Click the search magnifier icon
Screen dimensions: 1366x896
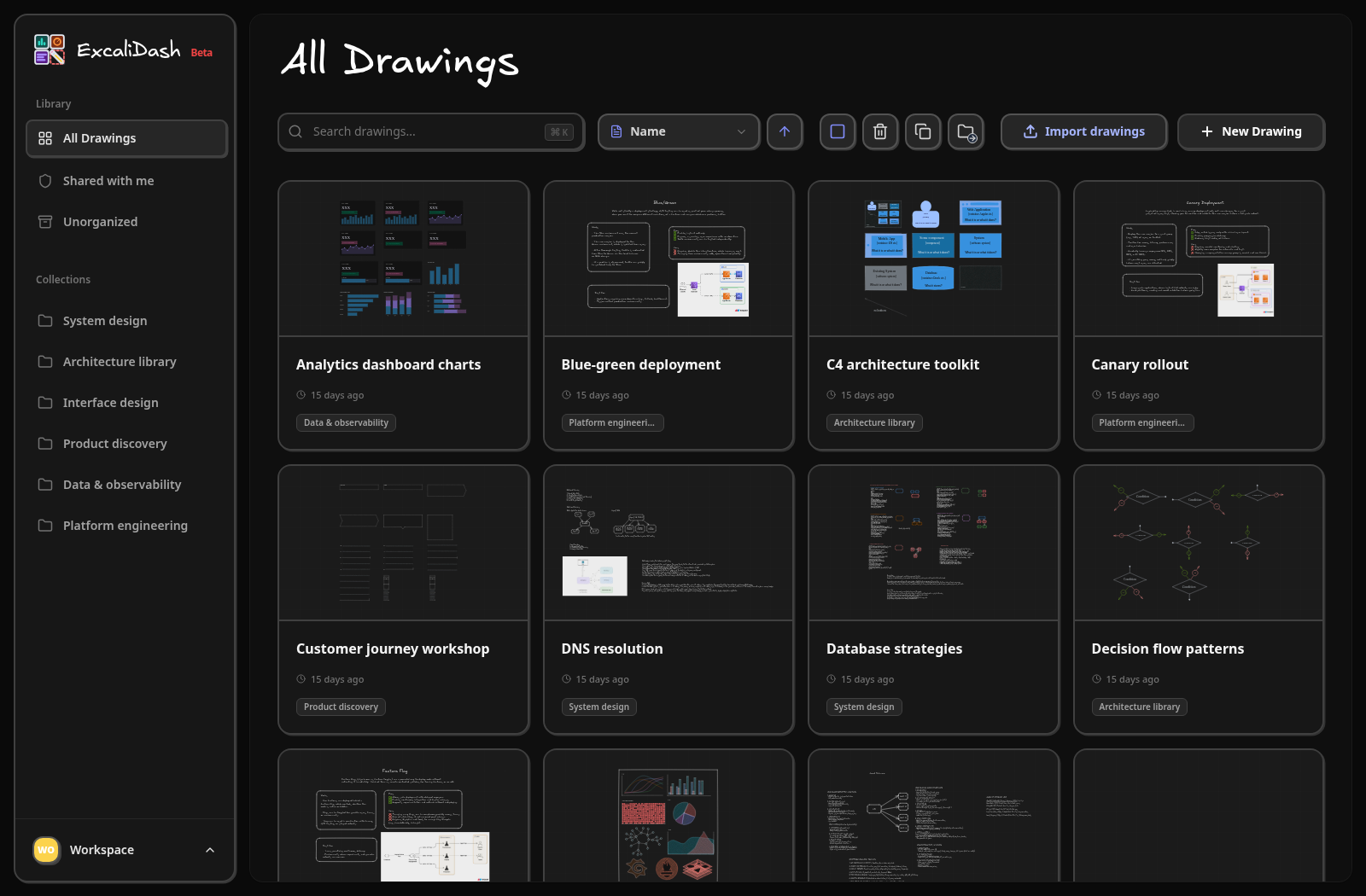point(295,131)
